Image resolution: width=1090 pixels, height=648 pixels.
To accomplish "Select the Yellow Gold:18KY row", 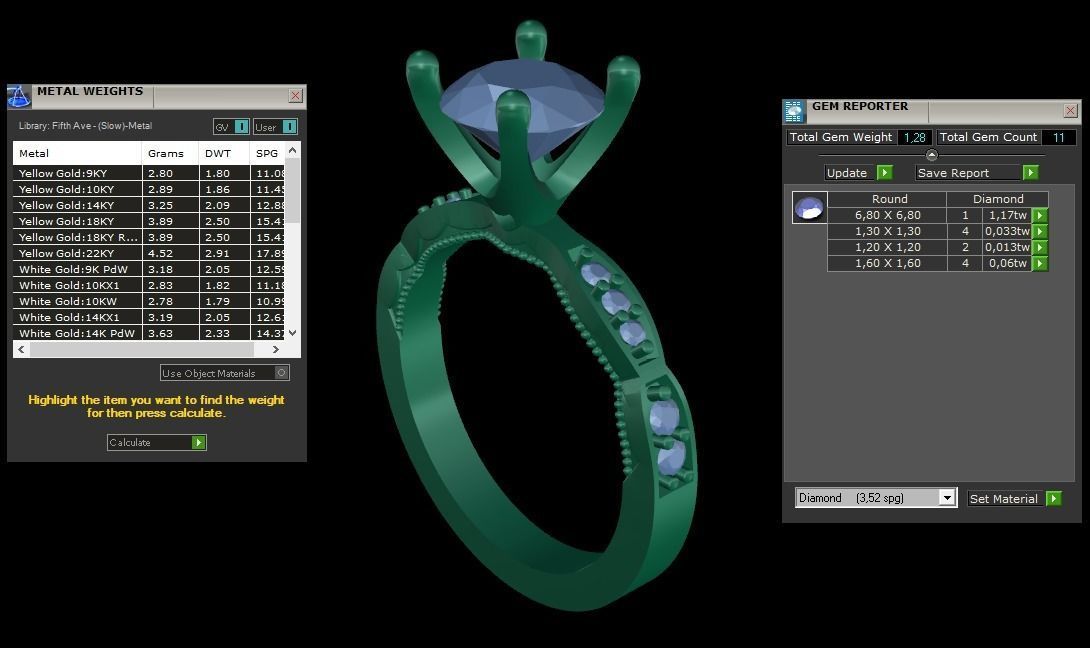I will click(x=149, y=221).
